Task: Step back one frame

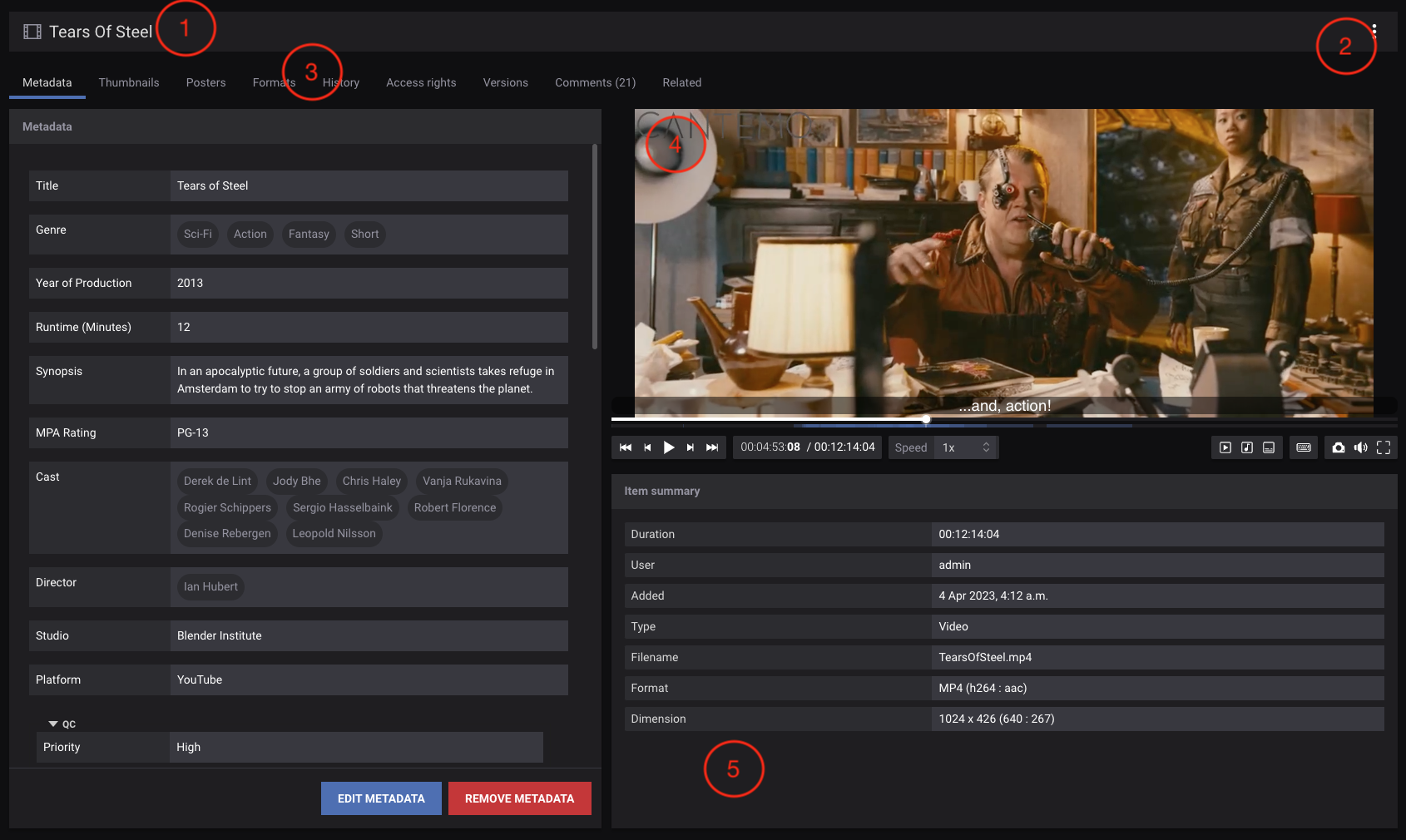Action: (x=647, y=447)
